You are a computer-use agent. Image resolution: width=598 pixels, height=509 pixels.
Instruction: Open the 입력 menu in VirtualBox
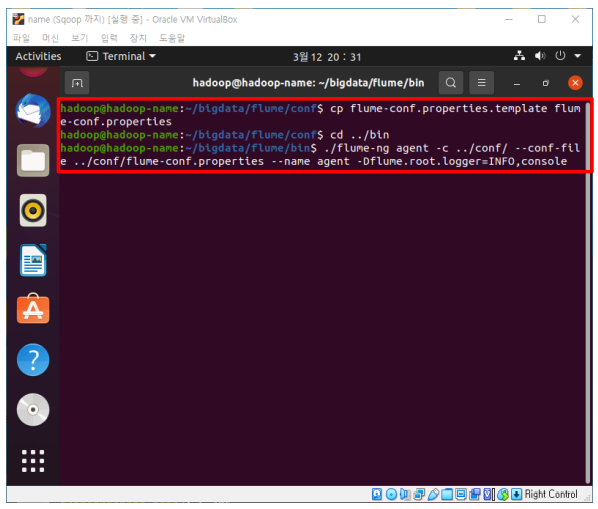109,38
